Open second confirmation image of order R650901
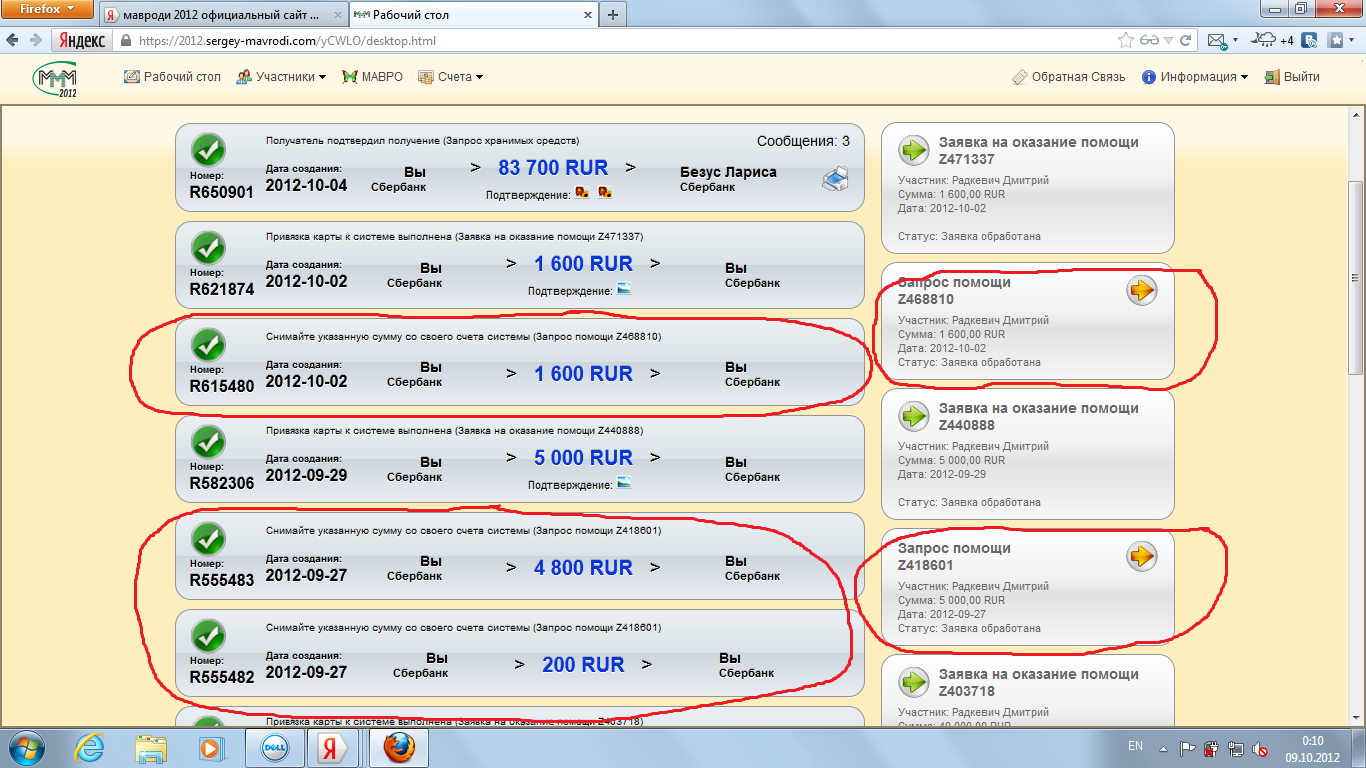 pos(605,192)
